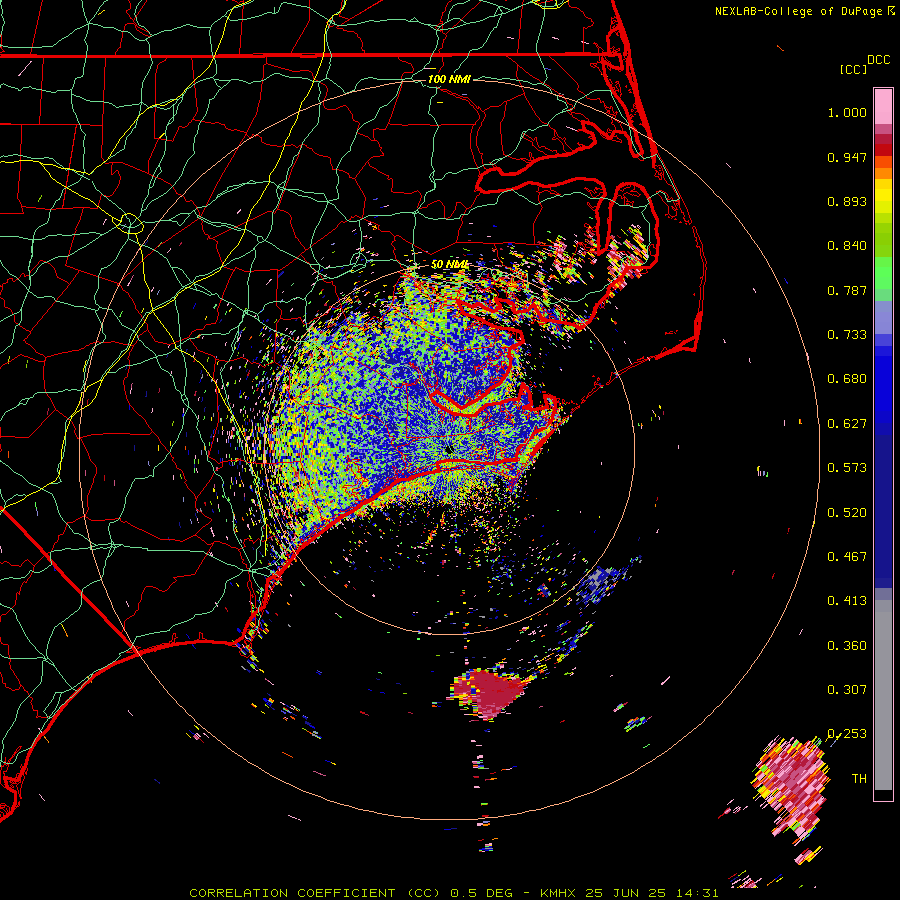Select the 0.307 scale value
This screenshot has height=900, width=900.
[847, 690]
